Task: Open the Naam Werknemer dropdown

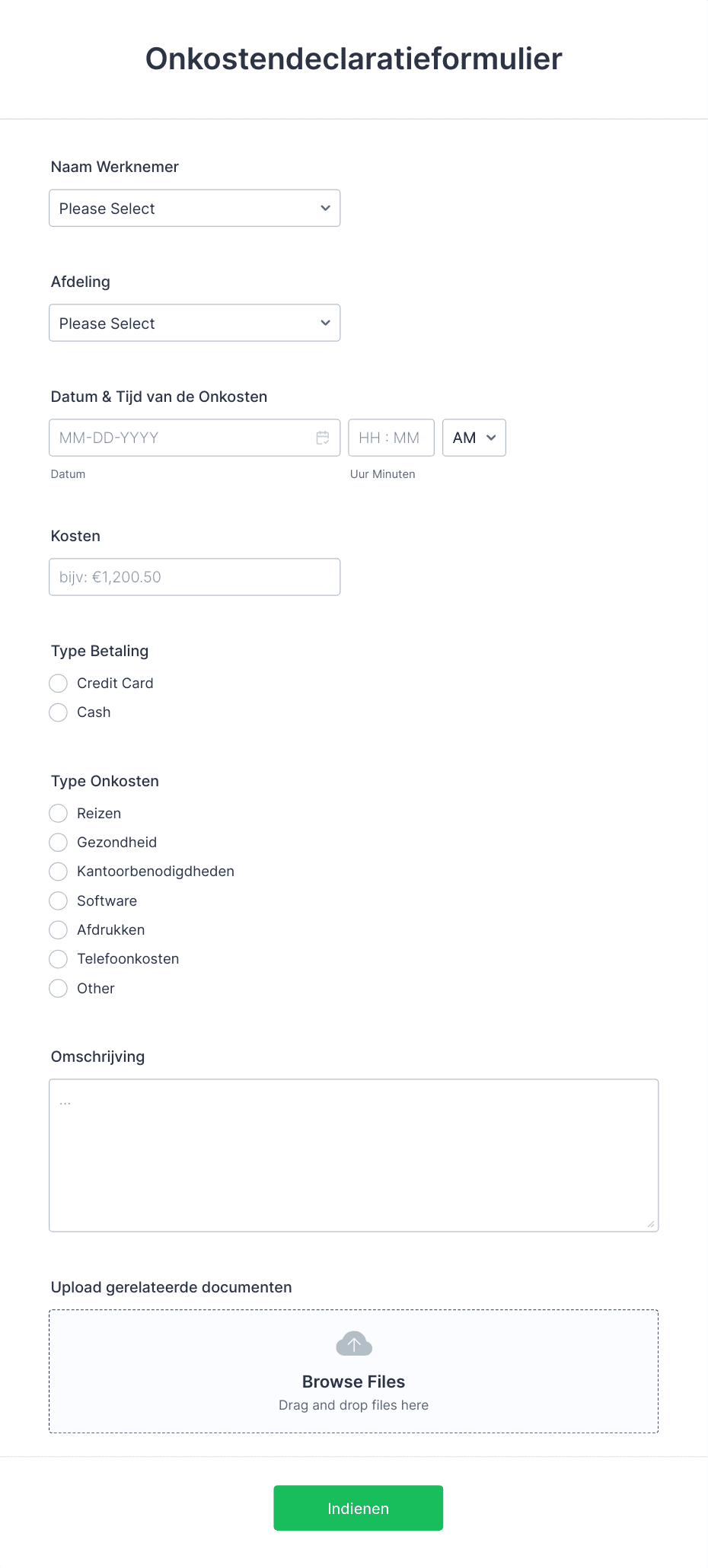Action: point(194,208)
